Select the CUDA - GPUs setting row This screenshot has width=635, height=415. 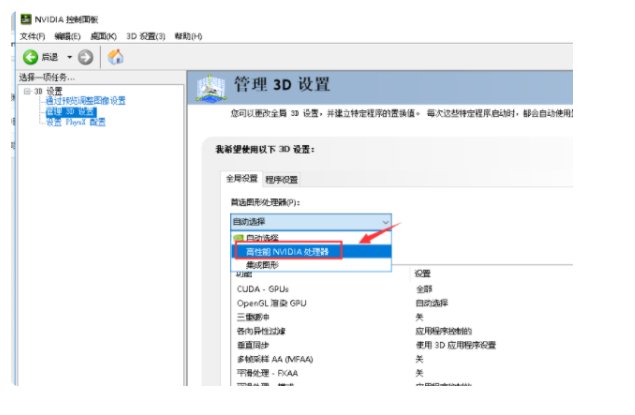click(x=403, y=289)
